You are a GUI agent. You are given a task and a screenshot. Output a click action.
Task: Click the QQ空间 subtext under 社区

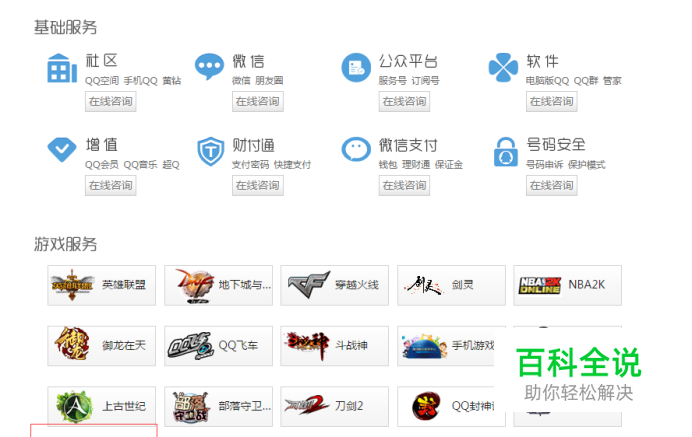coord(102,81)
